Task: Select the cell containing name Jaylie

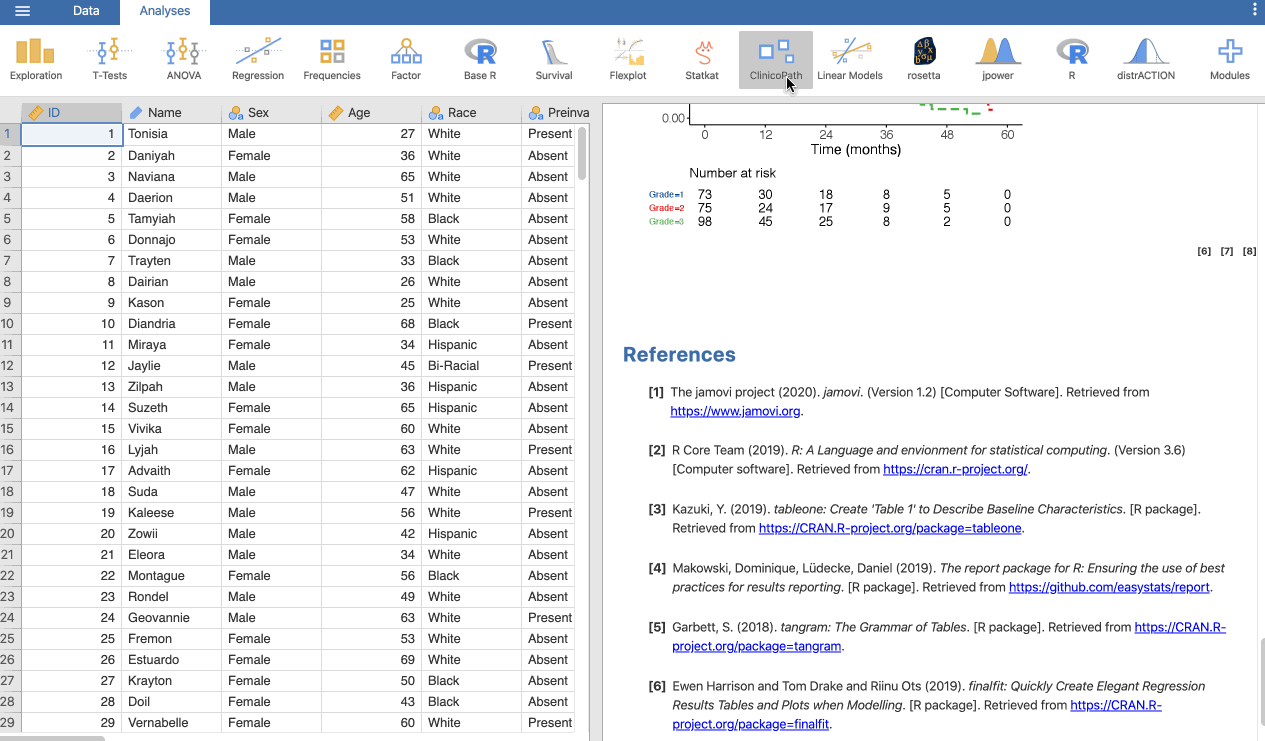Action: coord(171,365)
